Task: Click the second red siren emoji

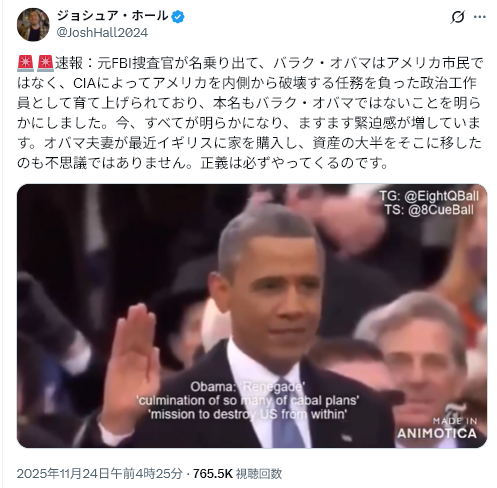Action: pos(45,63)
